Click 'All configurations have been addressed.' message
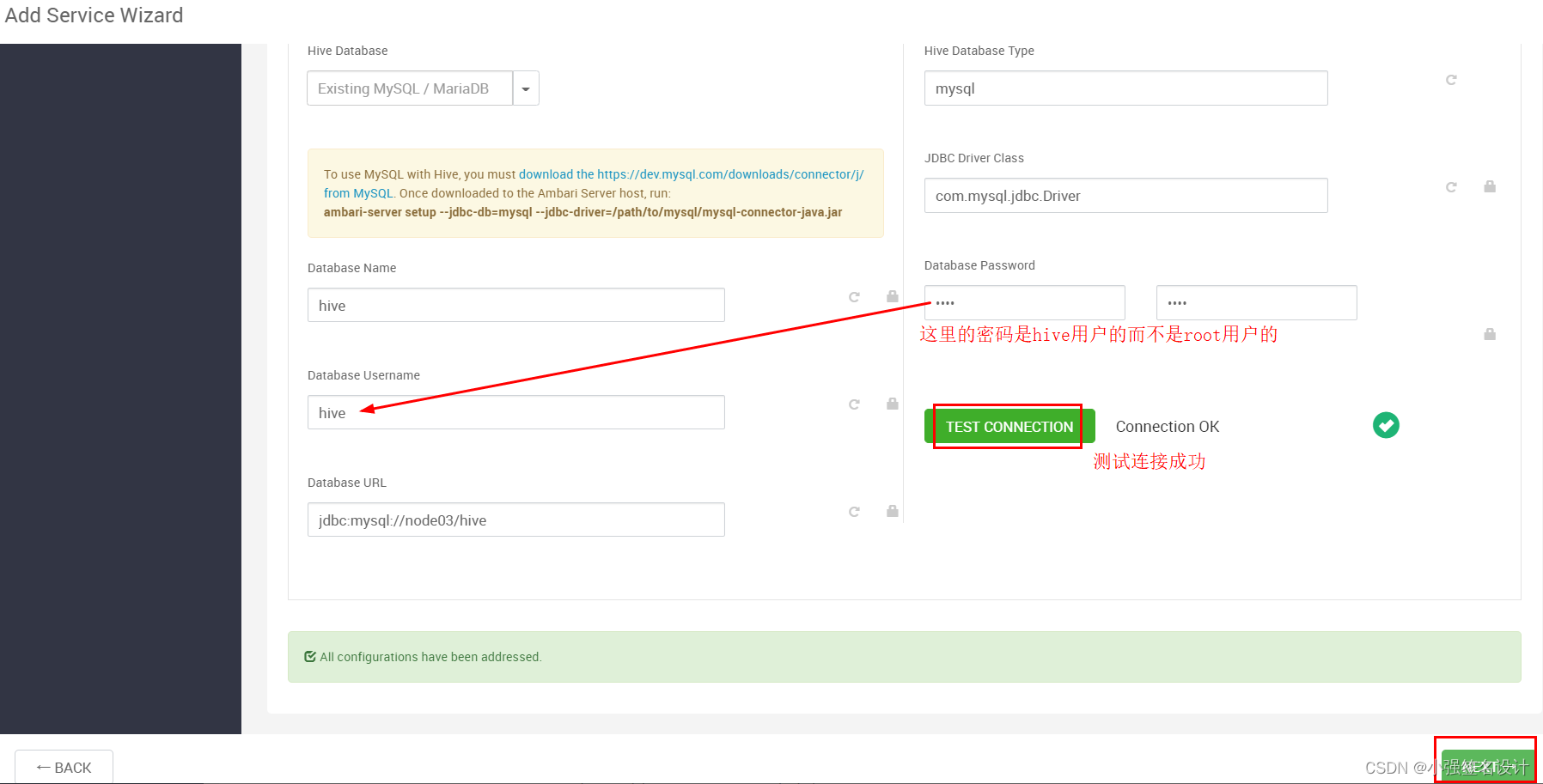 click(x=430, y=657)
